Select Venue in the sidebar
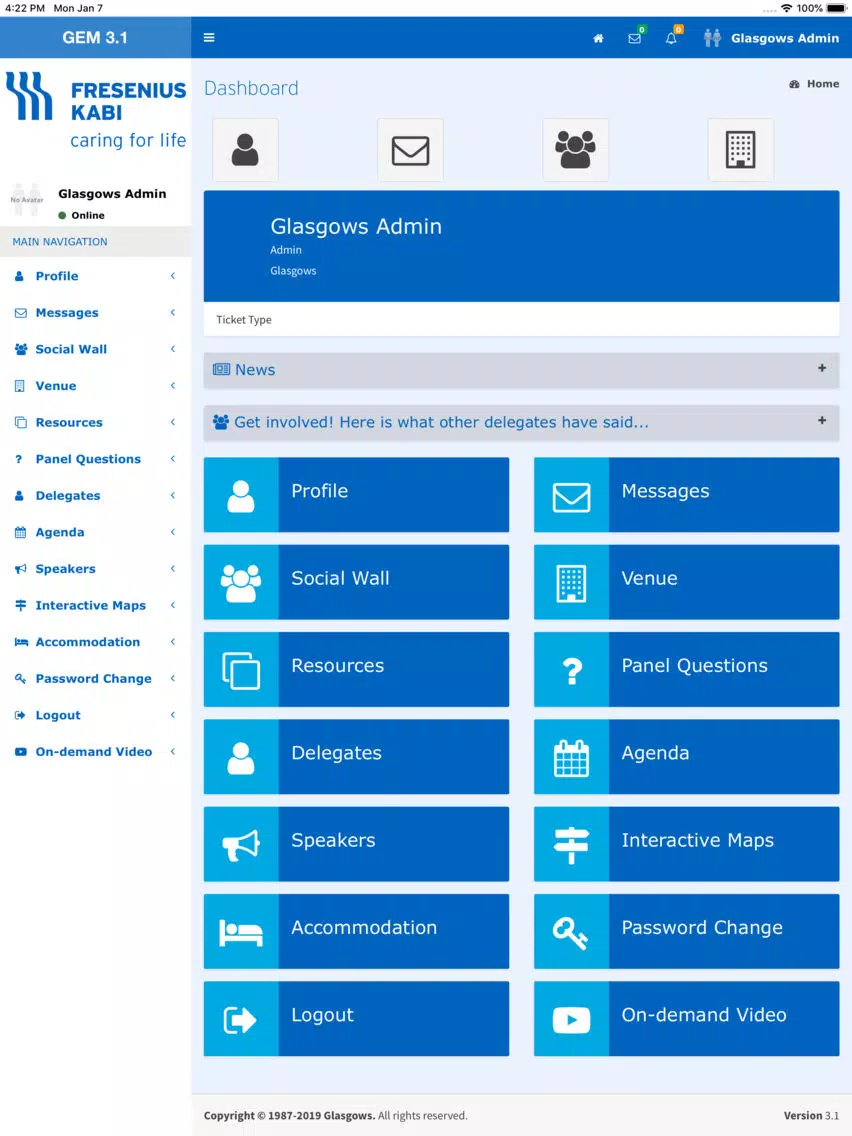The image size is (852, 1136). point(96,385)
